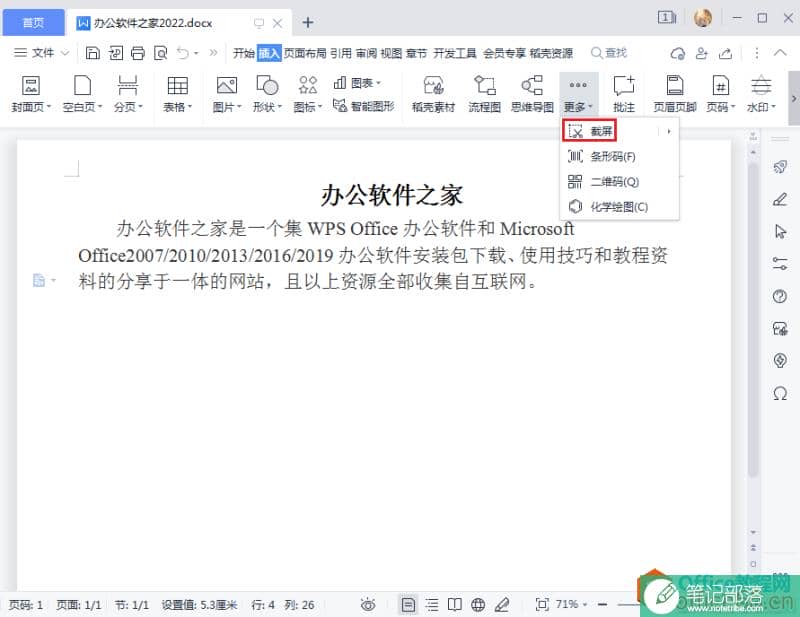The height and width of the screenshot is (617, 800).
Task: Open the 审阅 ribbon tab
Action: pyautogui.click(x=366, y=53)
